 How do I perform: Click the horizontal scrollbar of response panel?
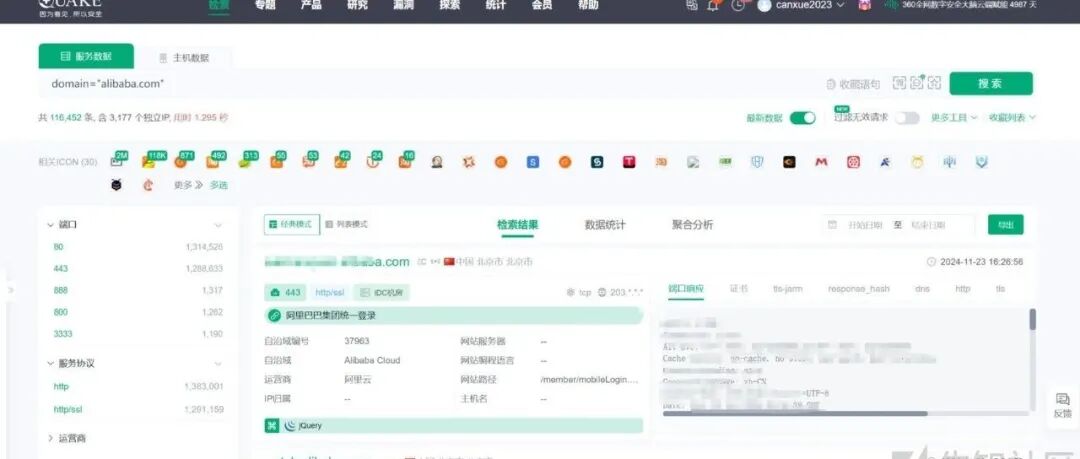click(795, 414)
